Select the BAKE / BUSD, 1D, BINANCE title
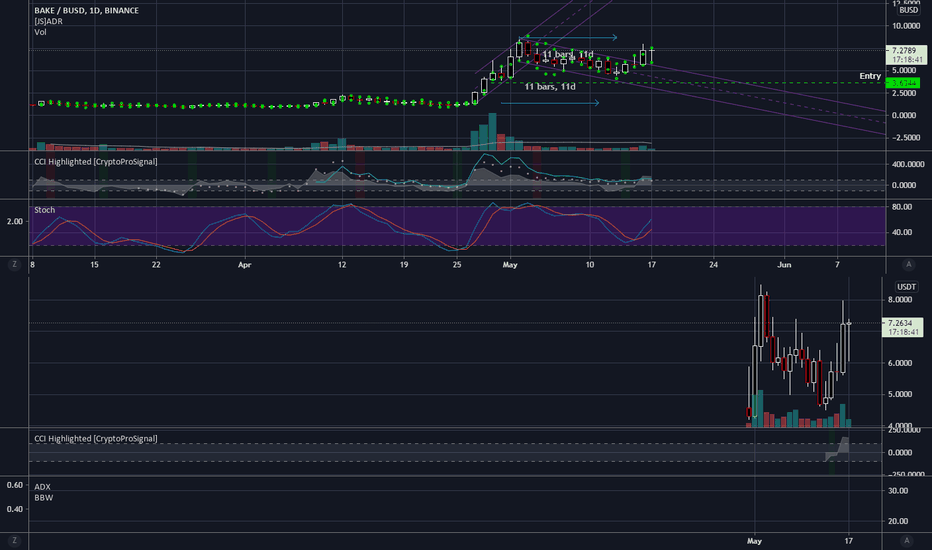Image resolution: width=932 pixels, height=550 pixels. pyautogui.click(x=86, y=10)
